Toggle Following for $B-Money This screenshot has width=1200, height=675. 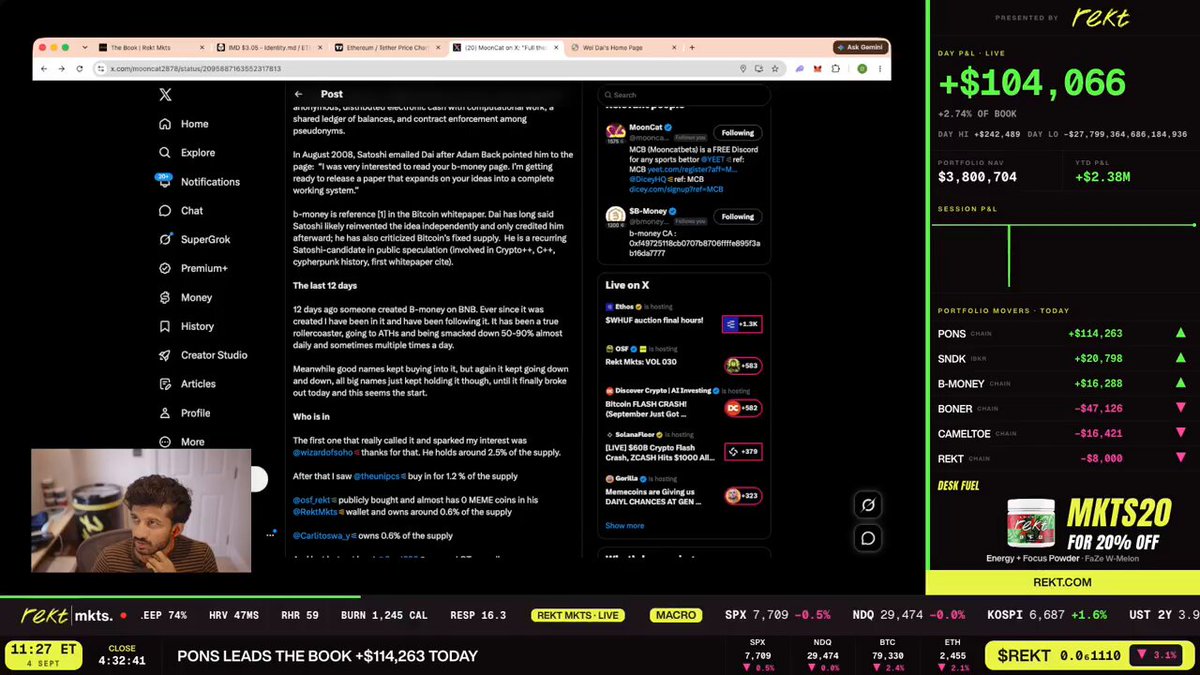tap(738, 216)
